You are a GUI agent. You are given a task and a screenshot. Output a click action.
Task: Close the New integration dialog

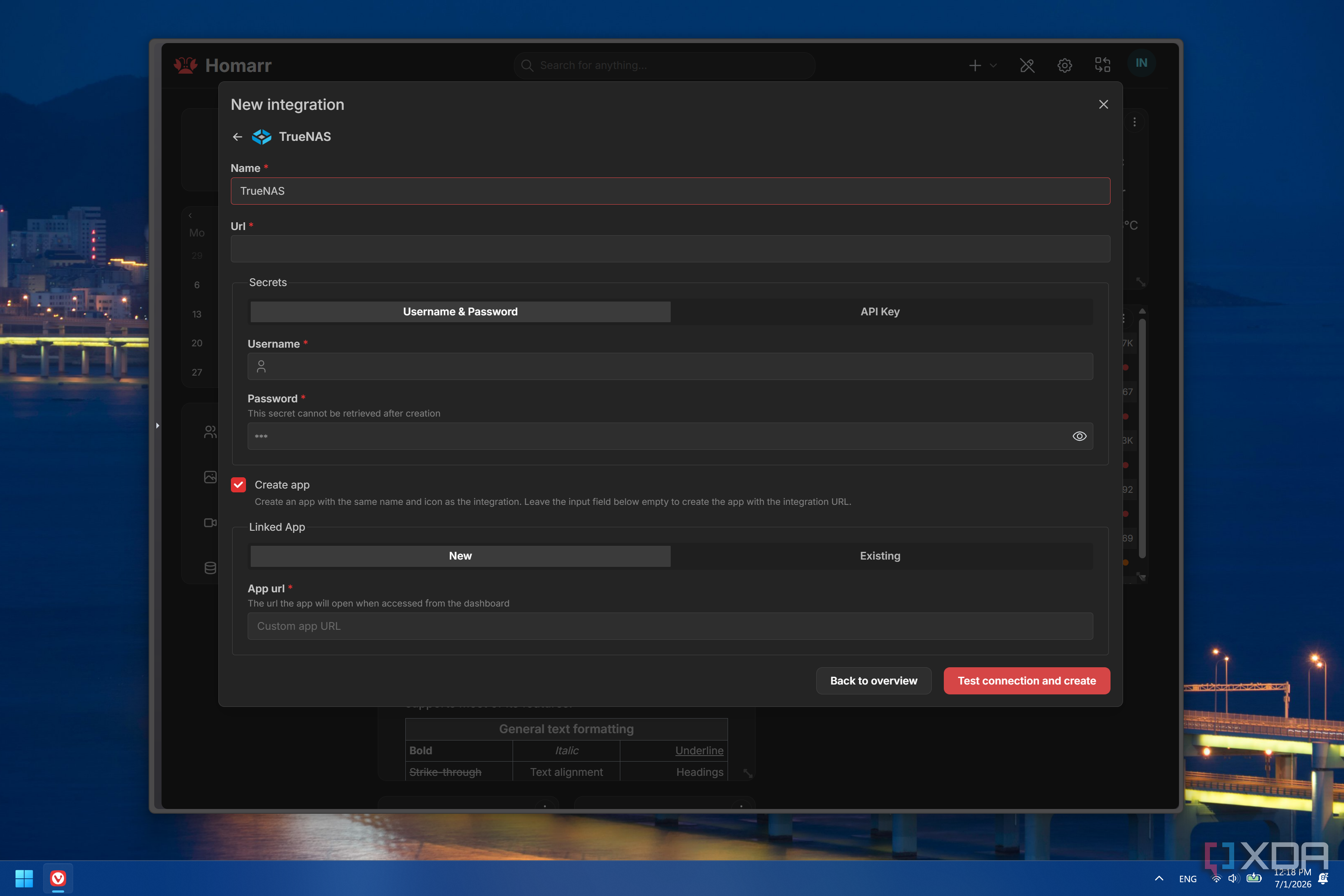[x=1104, y=105]
